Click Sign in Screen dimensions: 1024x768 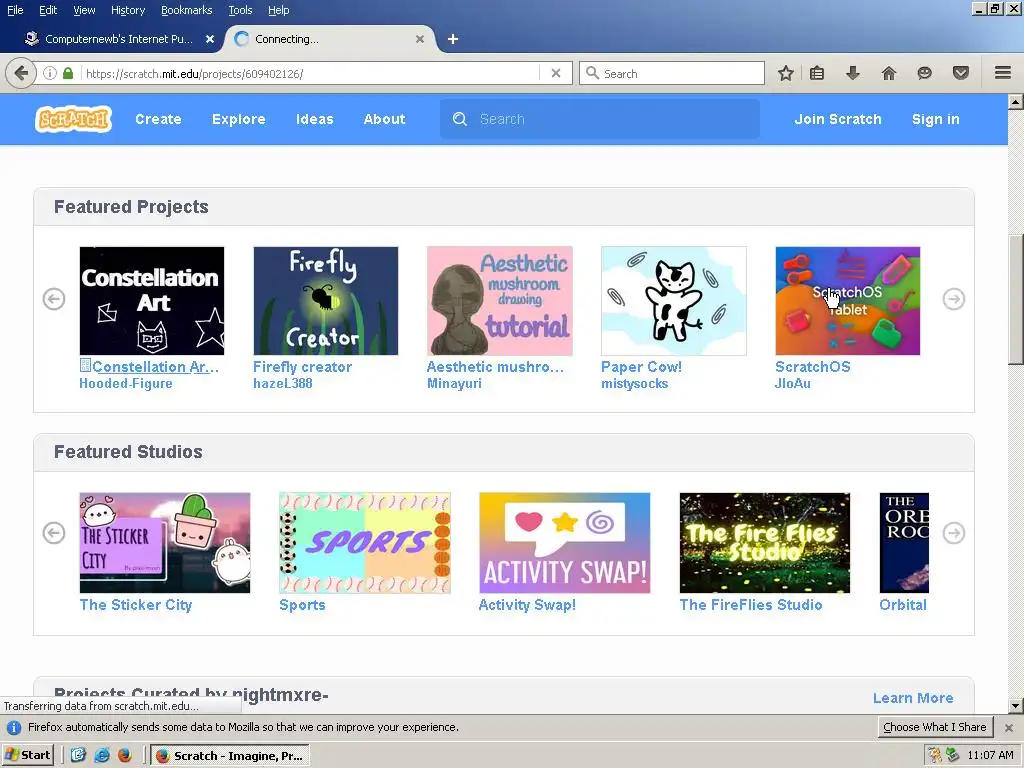pyautogui.click(x=936, y=120)
